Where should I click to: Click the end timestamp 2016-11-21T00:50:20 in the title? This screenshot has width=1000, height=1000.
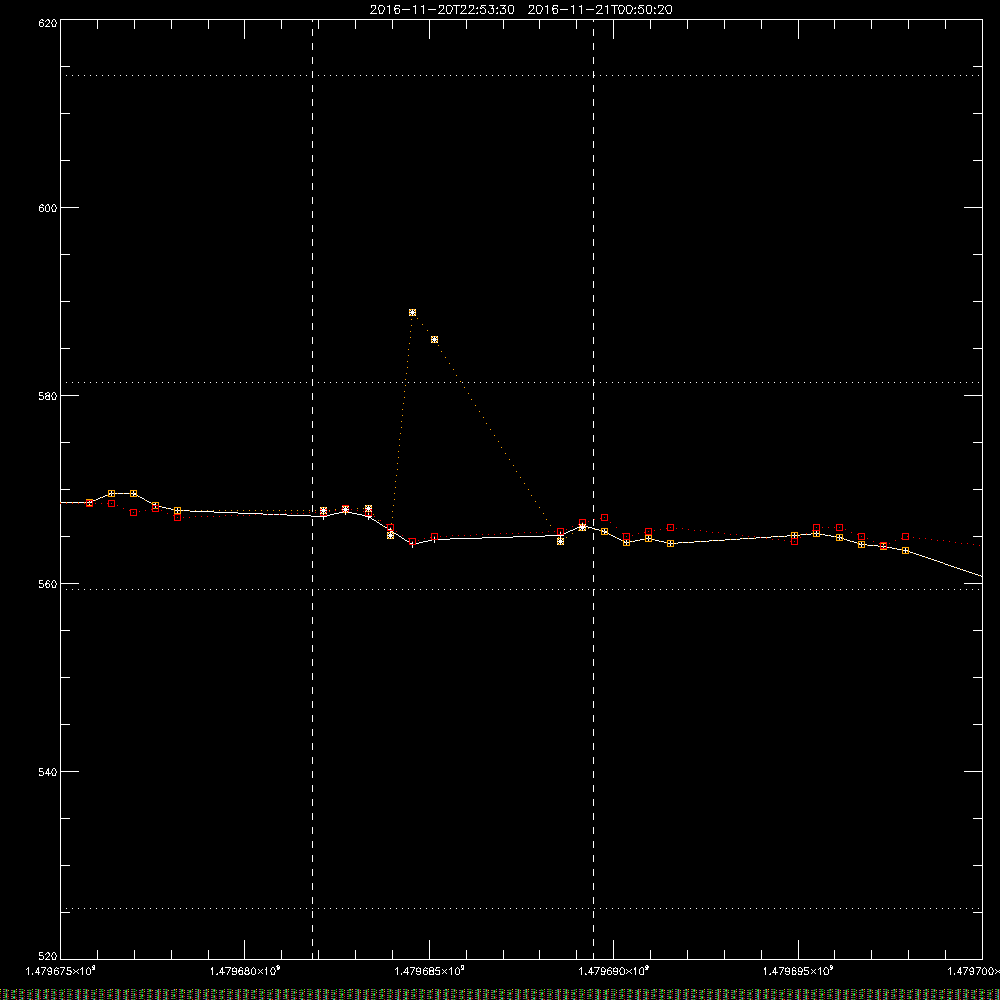[x=600, y=10]
